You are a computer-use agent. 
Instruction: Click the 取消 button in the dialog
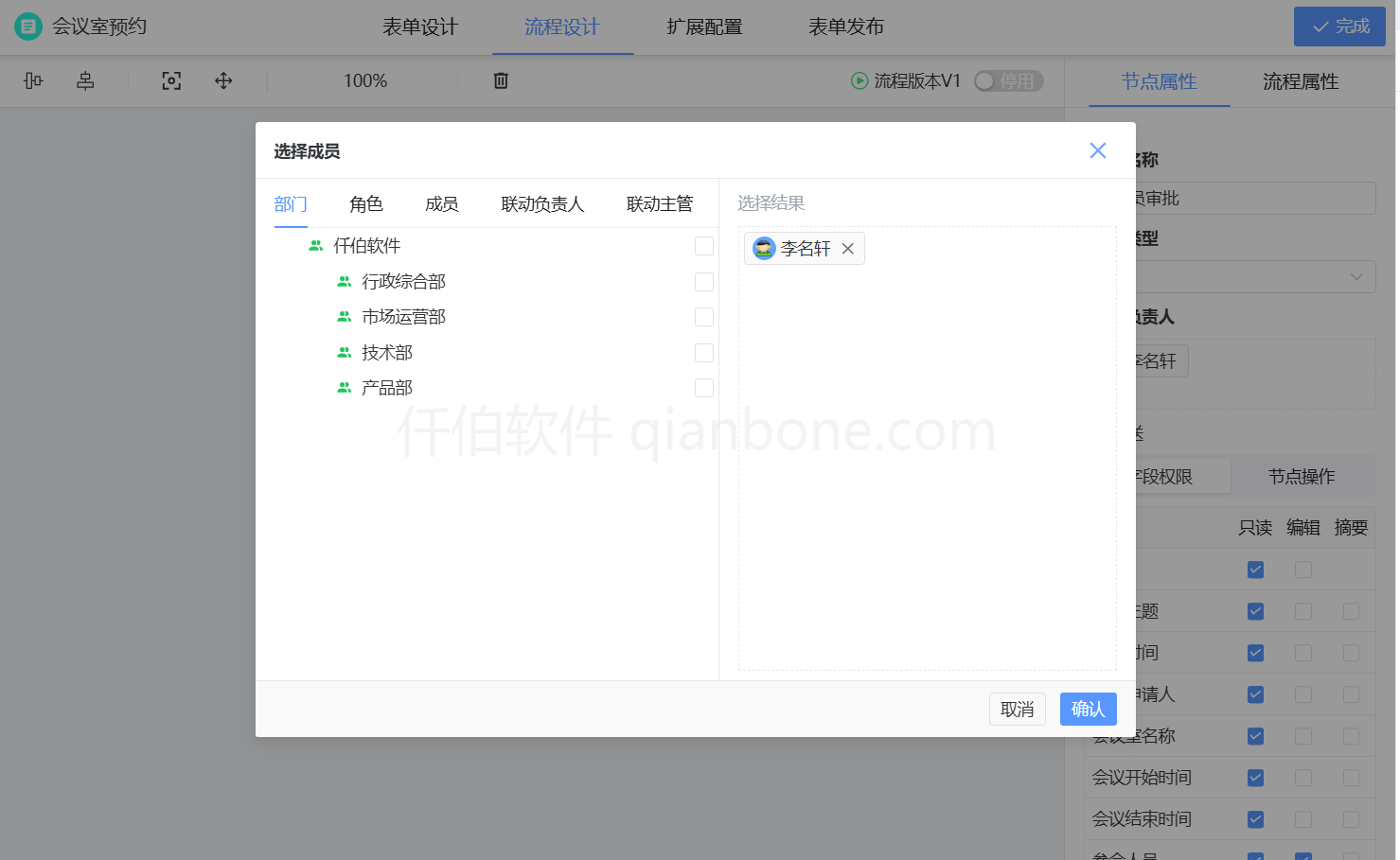[x=1018, y=709]
